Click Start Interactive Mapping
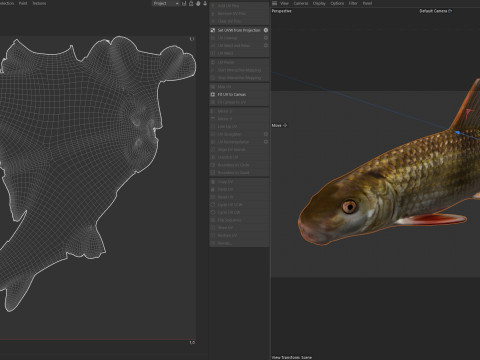Screen dimensions: 480x360 click(239, 70)
